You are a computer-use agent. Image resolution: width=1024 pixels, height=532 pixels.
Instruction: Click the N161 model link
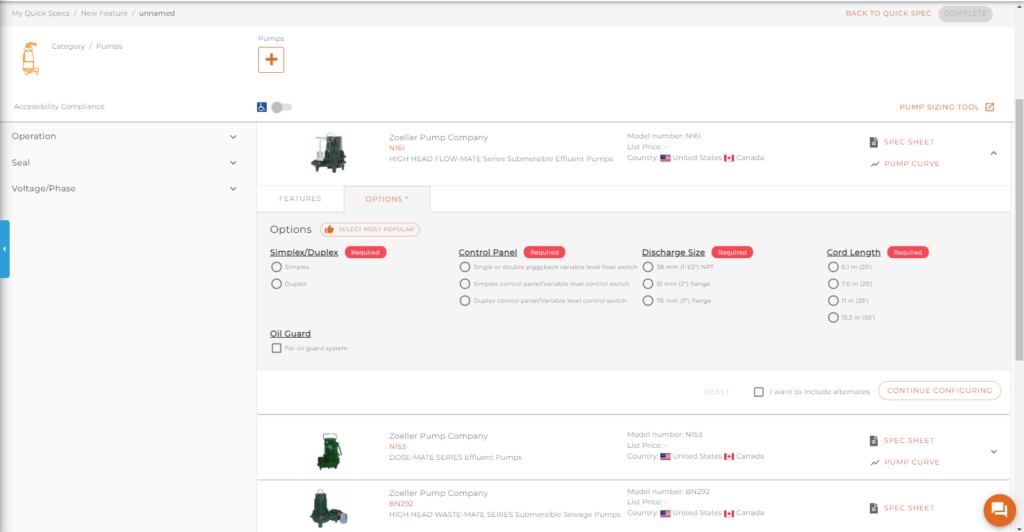coord(396,148)
